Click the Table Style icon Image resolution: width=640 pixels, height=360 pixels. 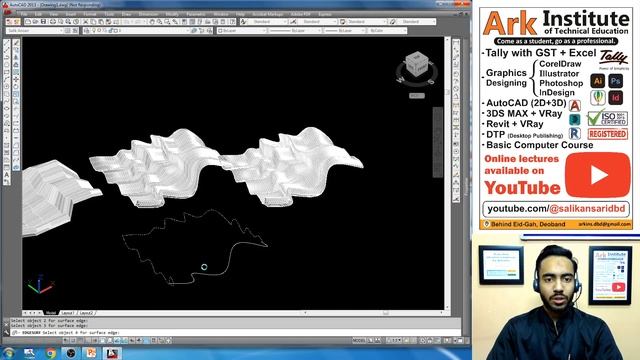click(342, 22)
